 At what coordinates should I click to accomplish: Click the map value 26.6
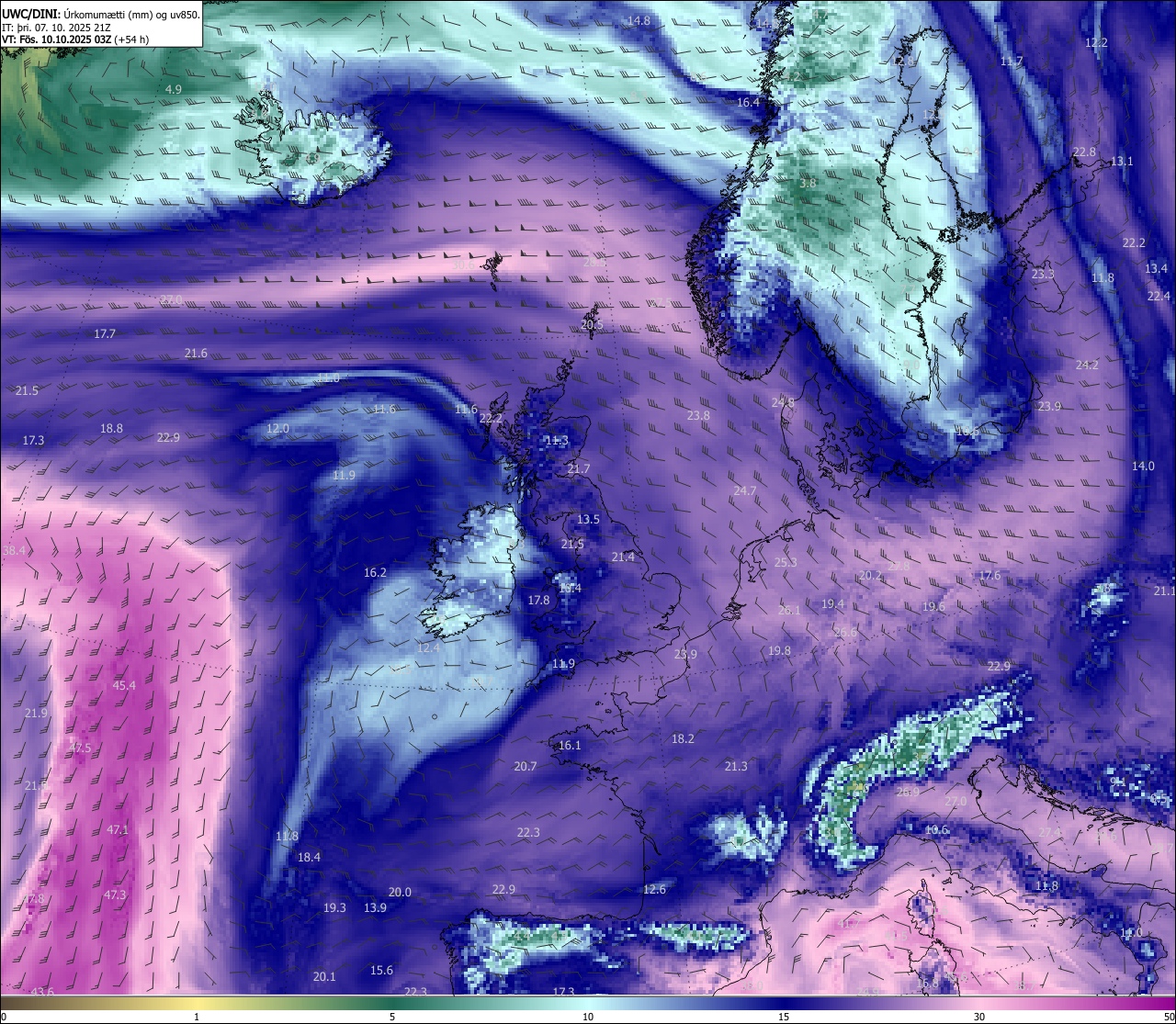pyautogui.click(x=845, y=632)
